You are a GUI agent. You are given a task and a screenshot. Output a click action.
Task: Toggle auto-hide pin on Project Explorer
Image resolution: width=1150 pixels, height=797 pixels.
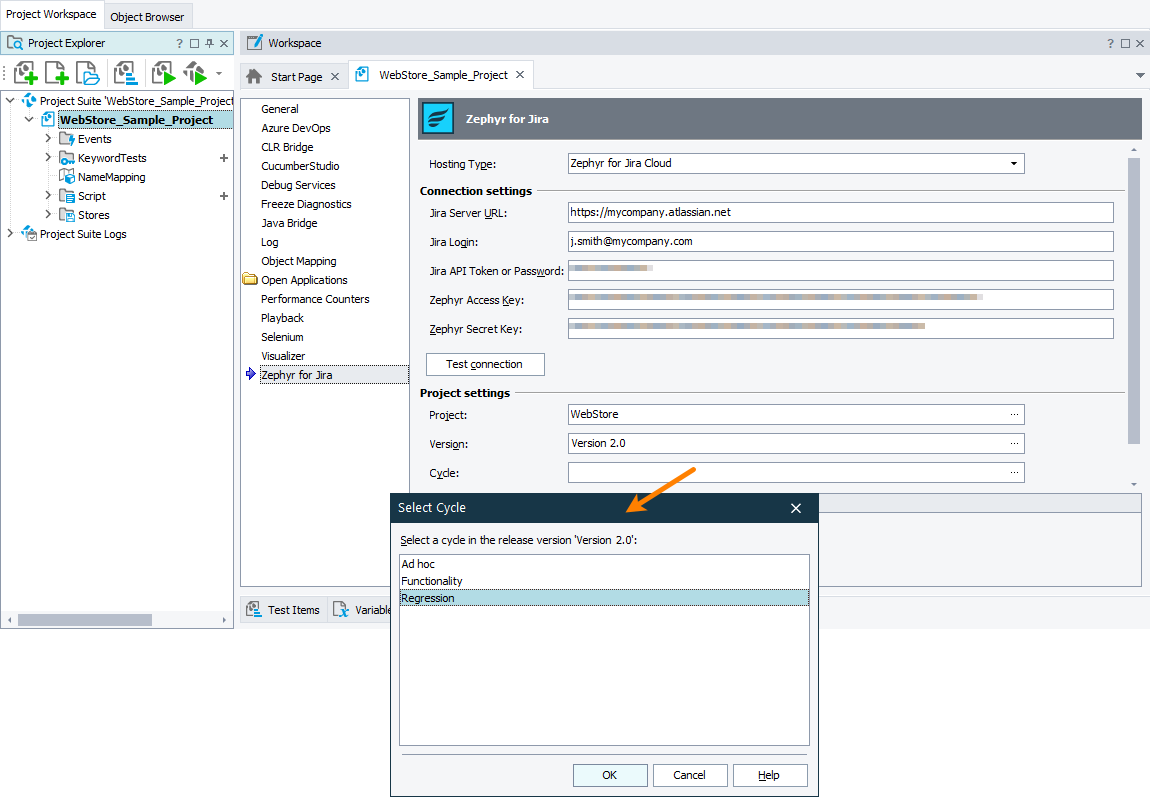pos(210,43)
